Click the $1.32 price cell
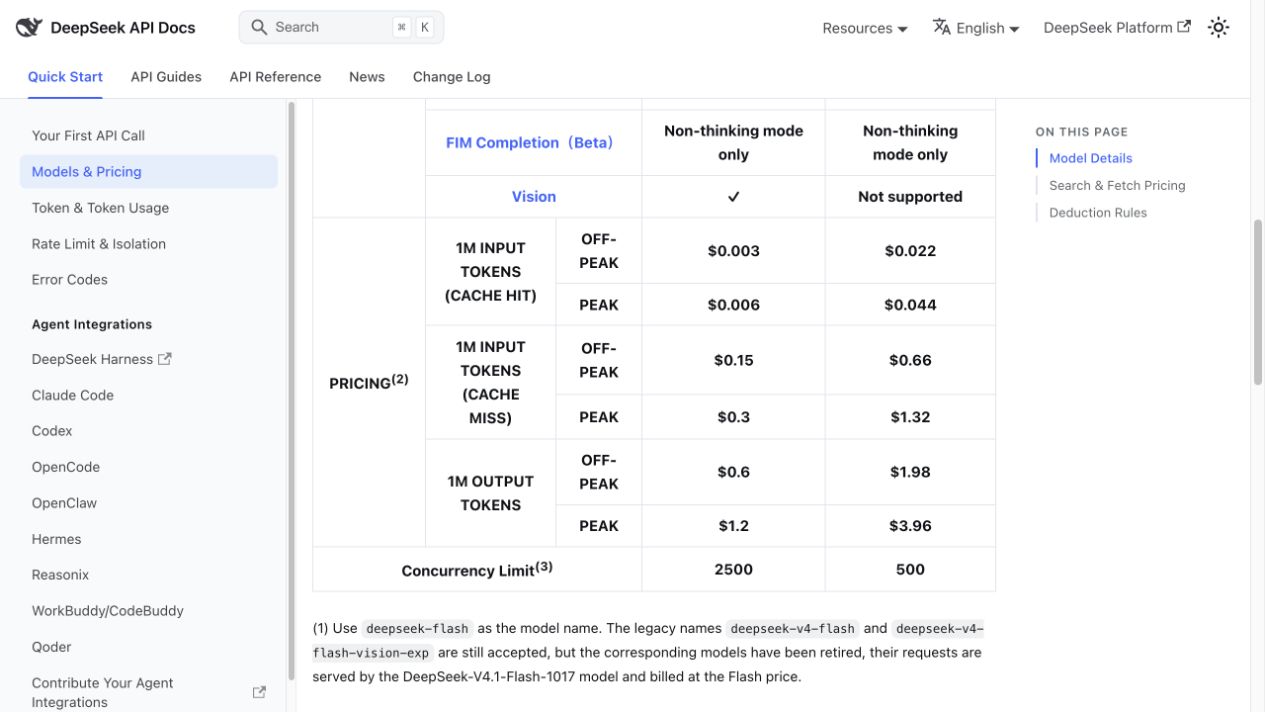1265x712 pixels. [x=910, y=417]
